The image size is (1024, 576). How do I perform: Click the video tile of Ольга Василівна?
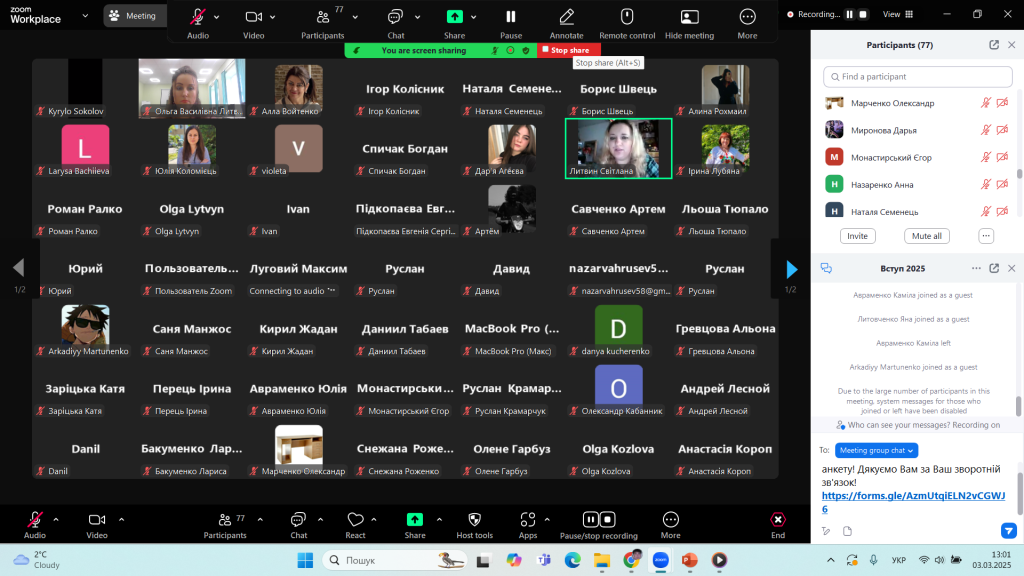tap(192, 88)
